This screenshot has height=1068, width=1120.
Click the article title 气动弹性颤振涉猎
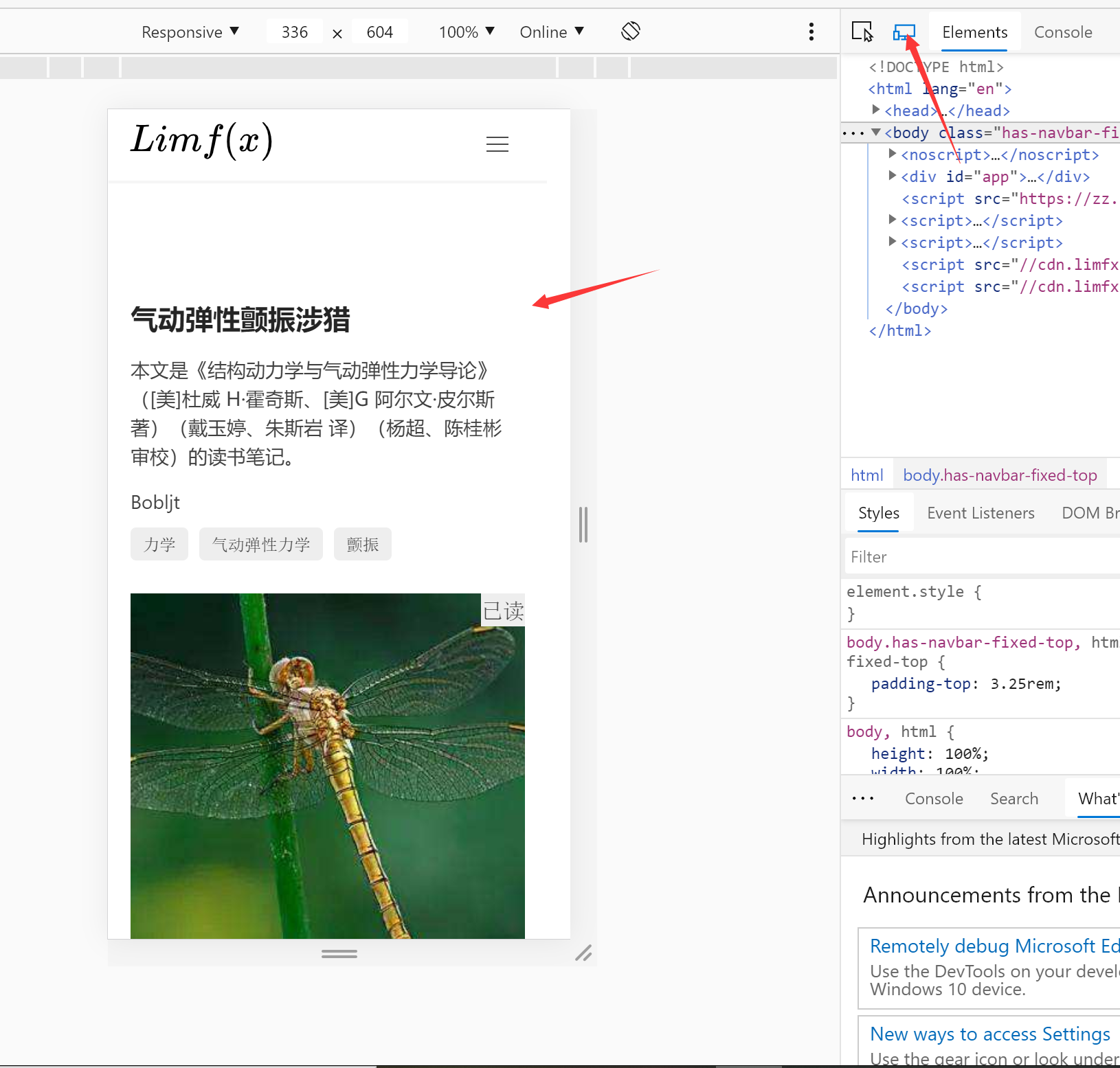[x=240, y=320]
